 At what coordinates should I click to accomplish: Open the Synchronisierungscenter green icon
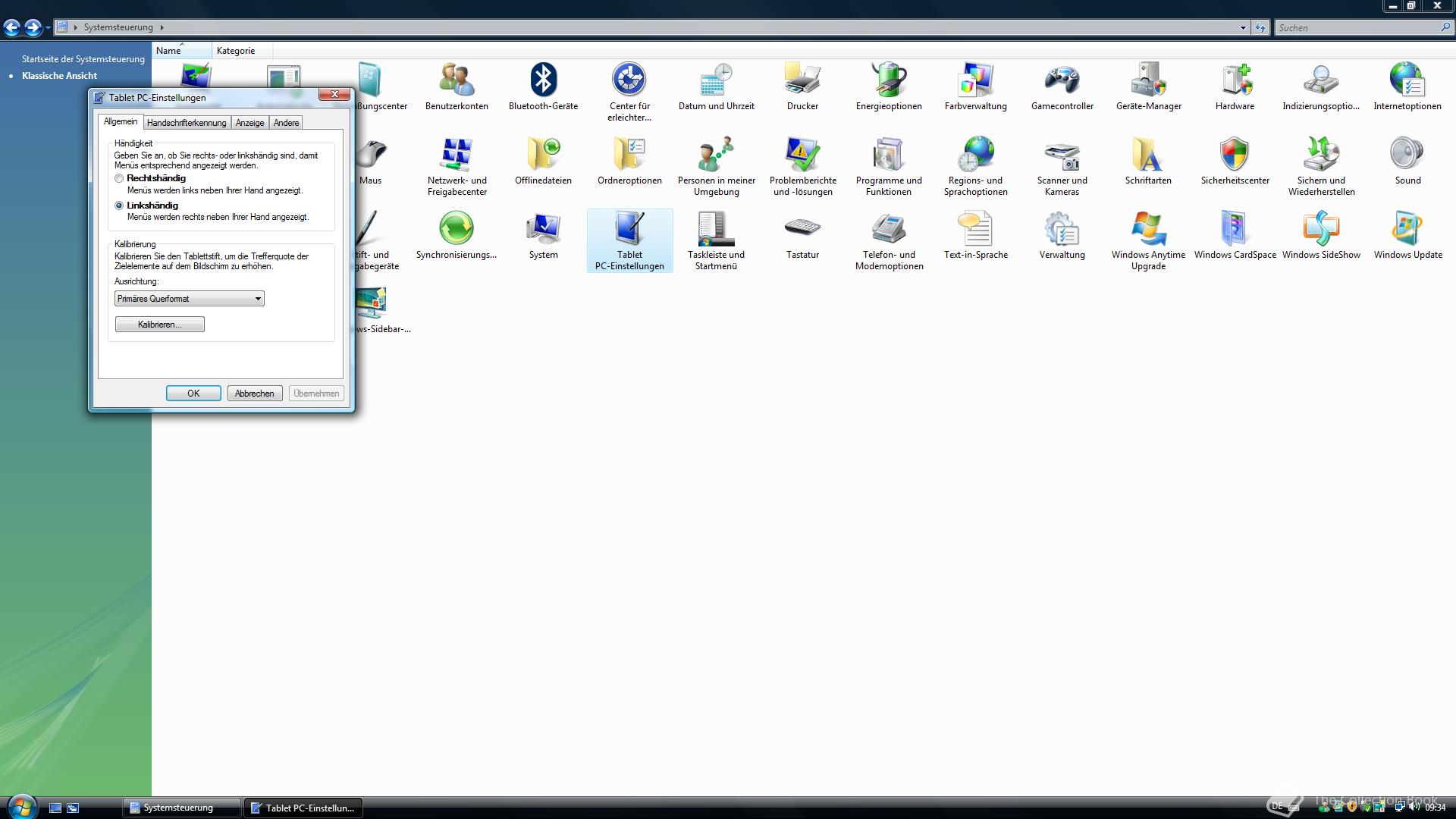coord(457,229)
